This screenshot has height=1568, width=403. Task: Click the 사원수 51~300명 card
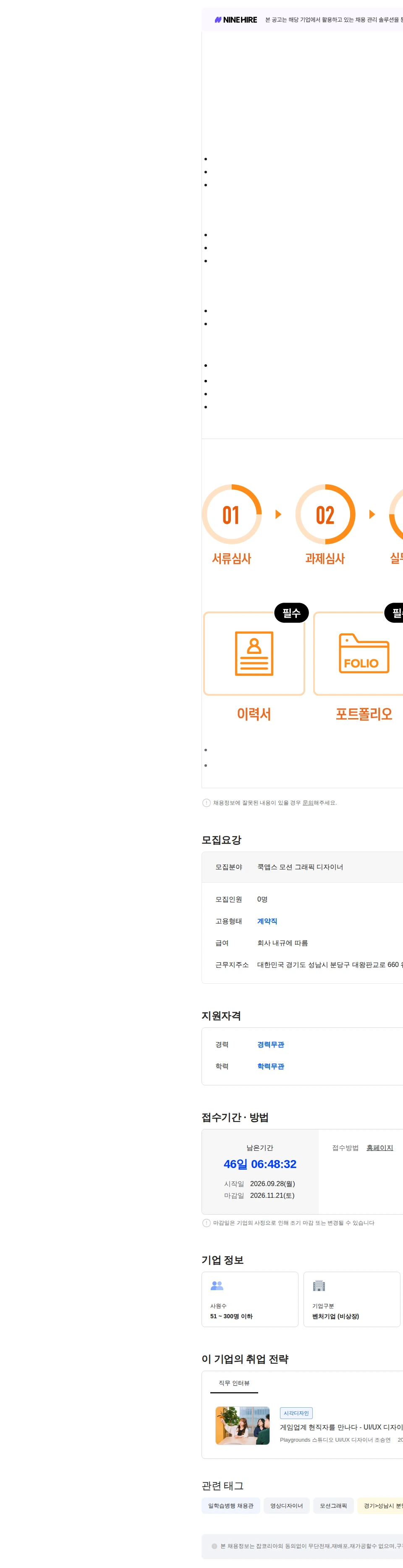pos(250,1299)
